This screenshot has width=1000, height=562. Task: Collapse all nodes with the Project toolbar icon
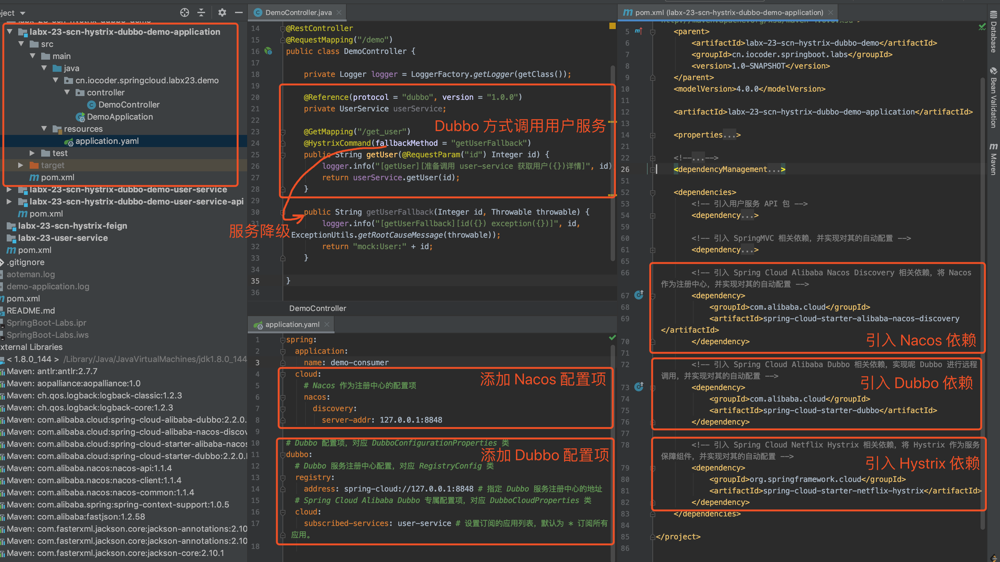202,12
